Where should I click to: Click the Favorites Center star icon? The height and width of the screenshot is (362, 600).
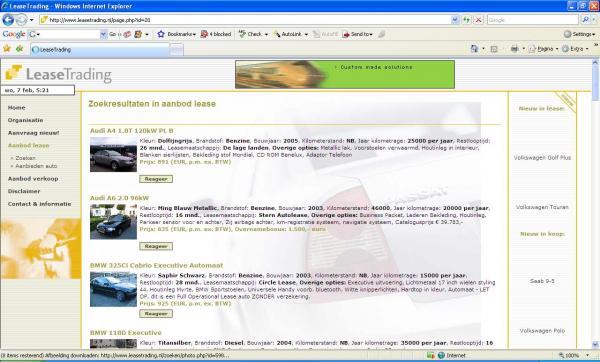(7, 49)
